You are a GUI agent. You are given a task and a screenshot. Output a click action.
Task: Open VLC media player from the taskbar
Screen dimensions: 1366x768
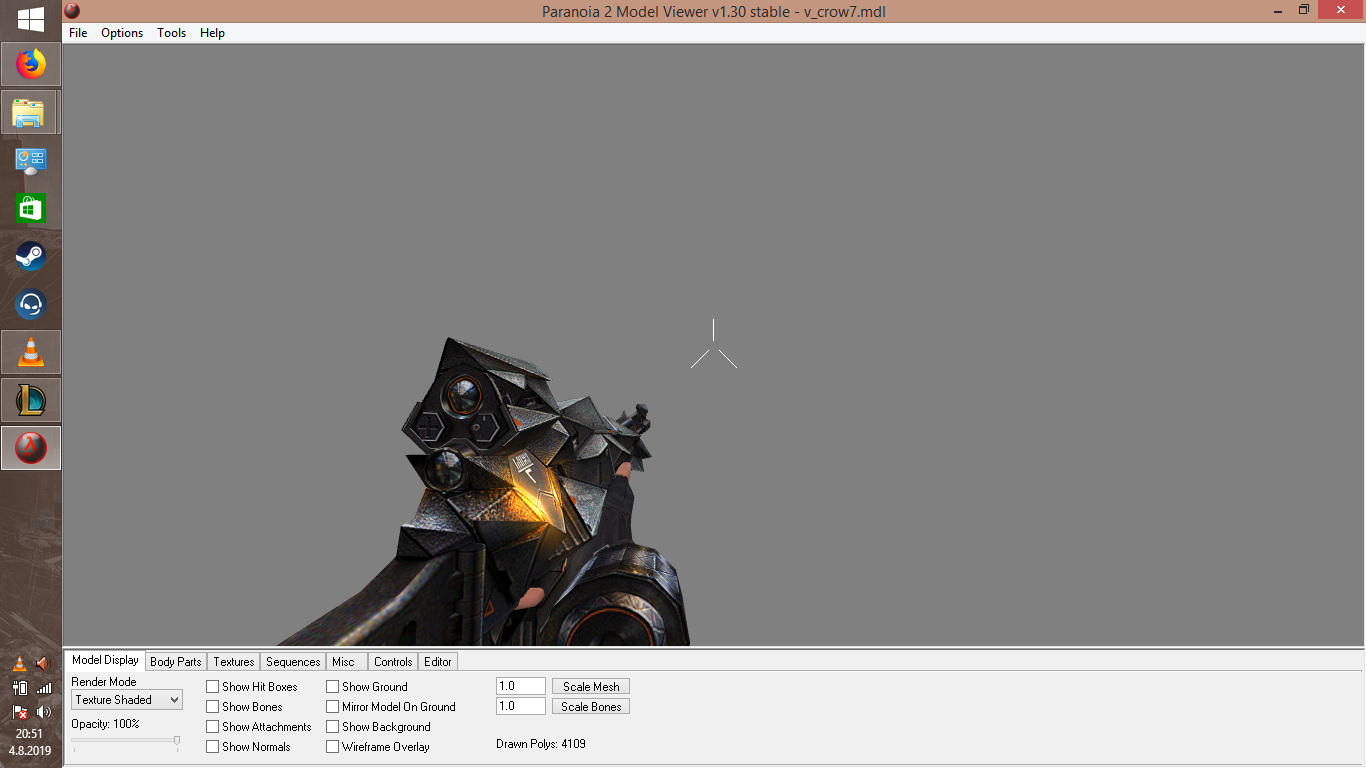point(31,353)
